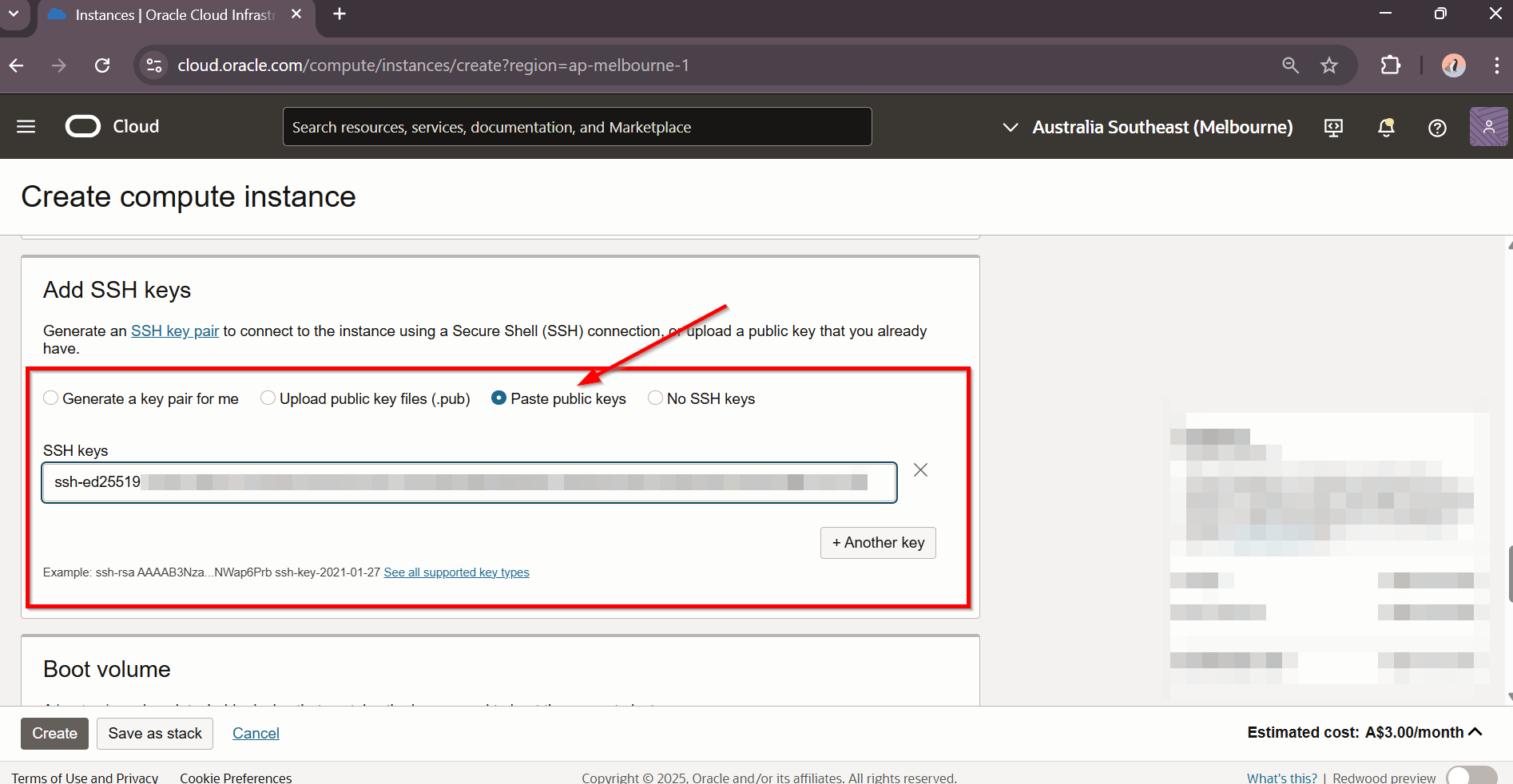Open the help question mark icon
This screenshot has width=1513, height=784.
pos(1437,128)
